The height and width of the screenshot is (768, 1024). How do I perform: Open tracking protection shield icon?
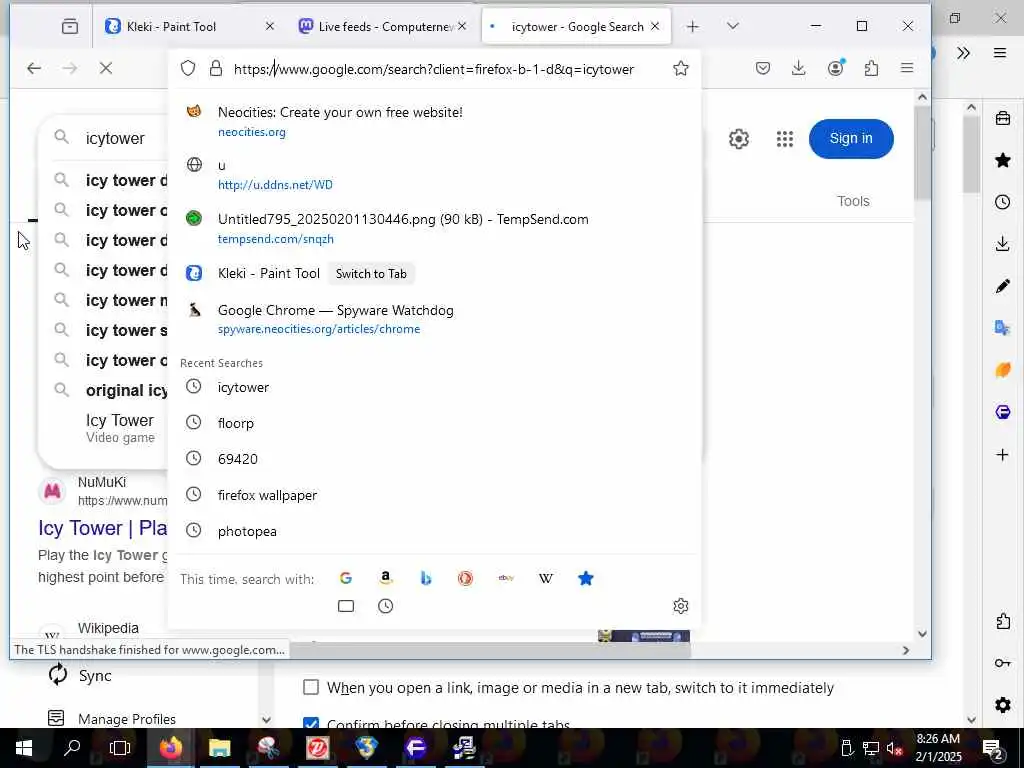(188, 69)
